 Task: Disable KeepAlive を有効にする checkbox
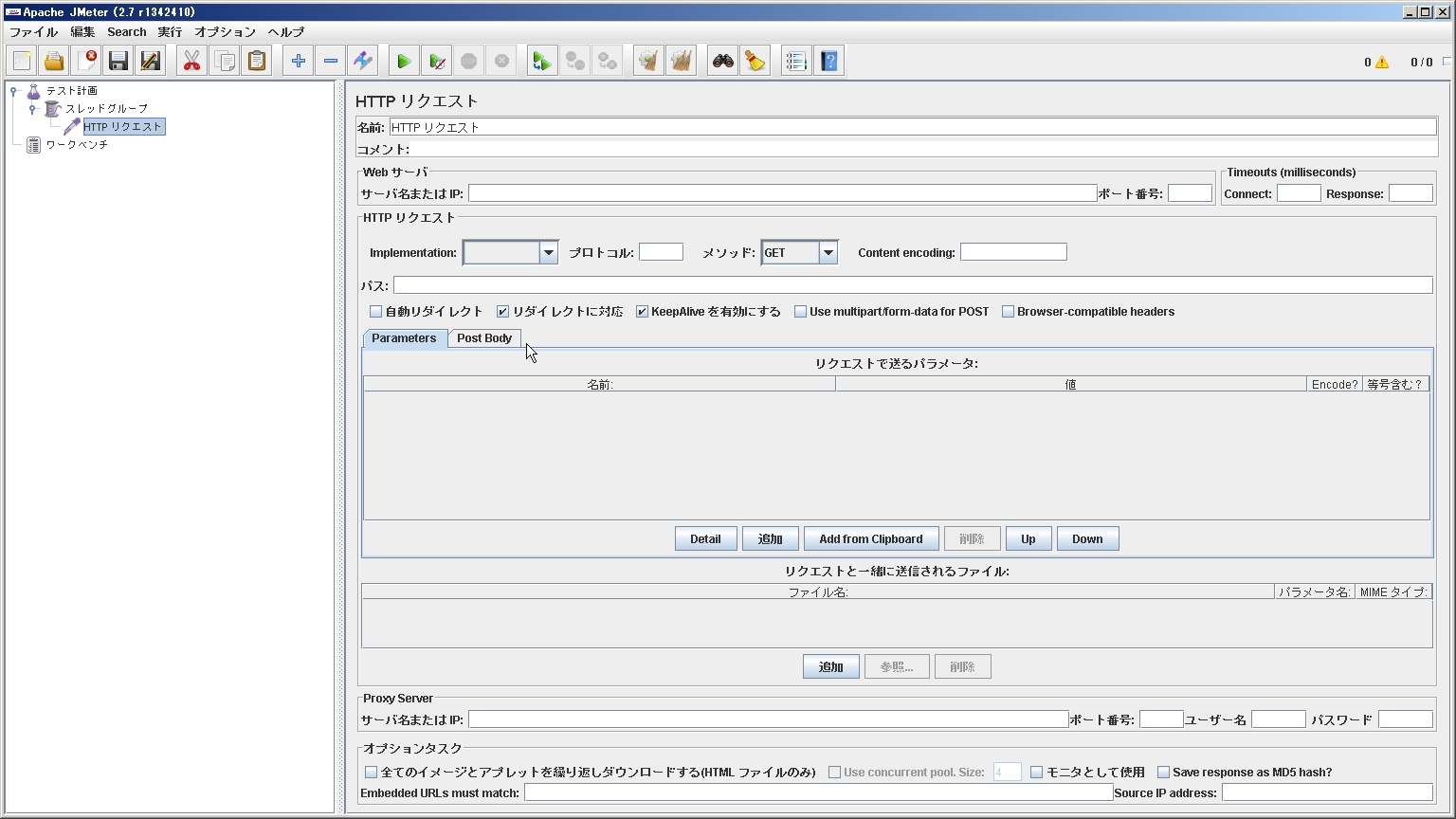coord(642,312)
